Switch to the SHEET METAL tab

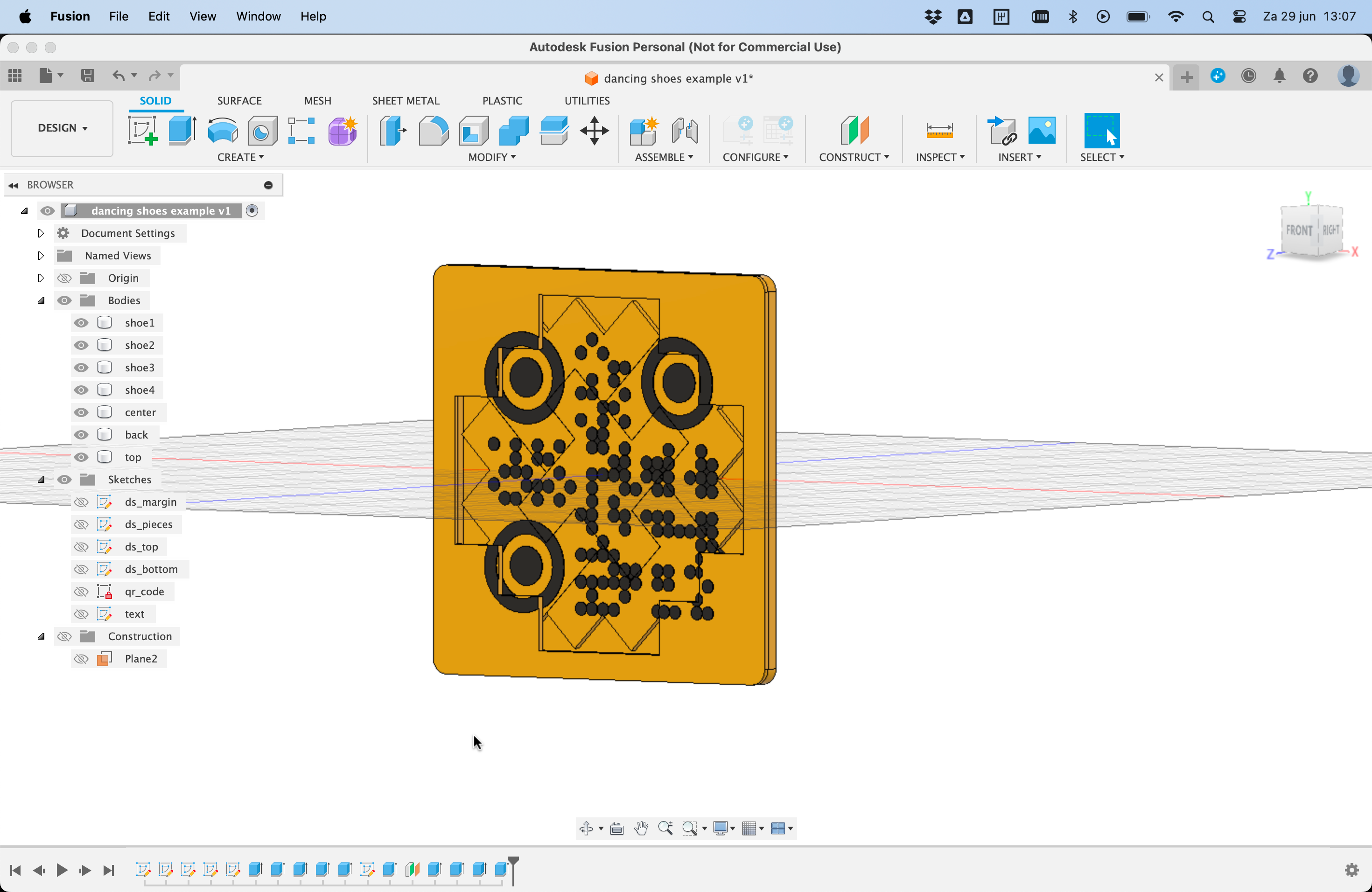point(406,101)
